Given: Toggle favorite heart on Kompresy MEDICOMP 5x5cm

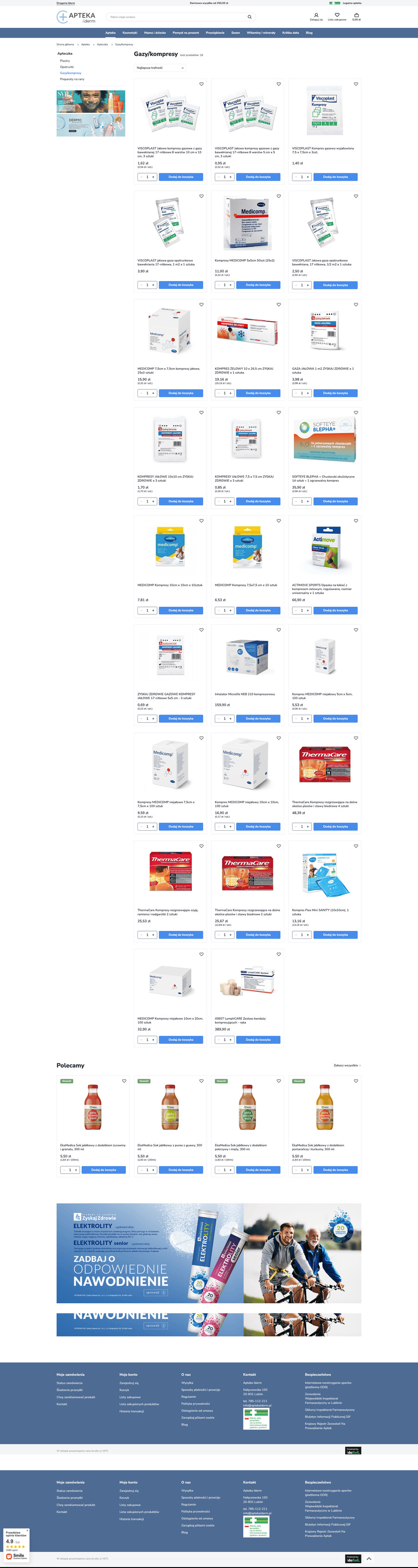Looking at the screenshot, I should pyautogui.click(x=279, y=196).
